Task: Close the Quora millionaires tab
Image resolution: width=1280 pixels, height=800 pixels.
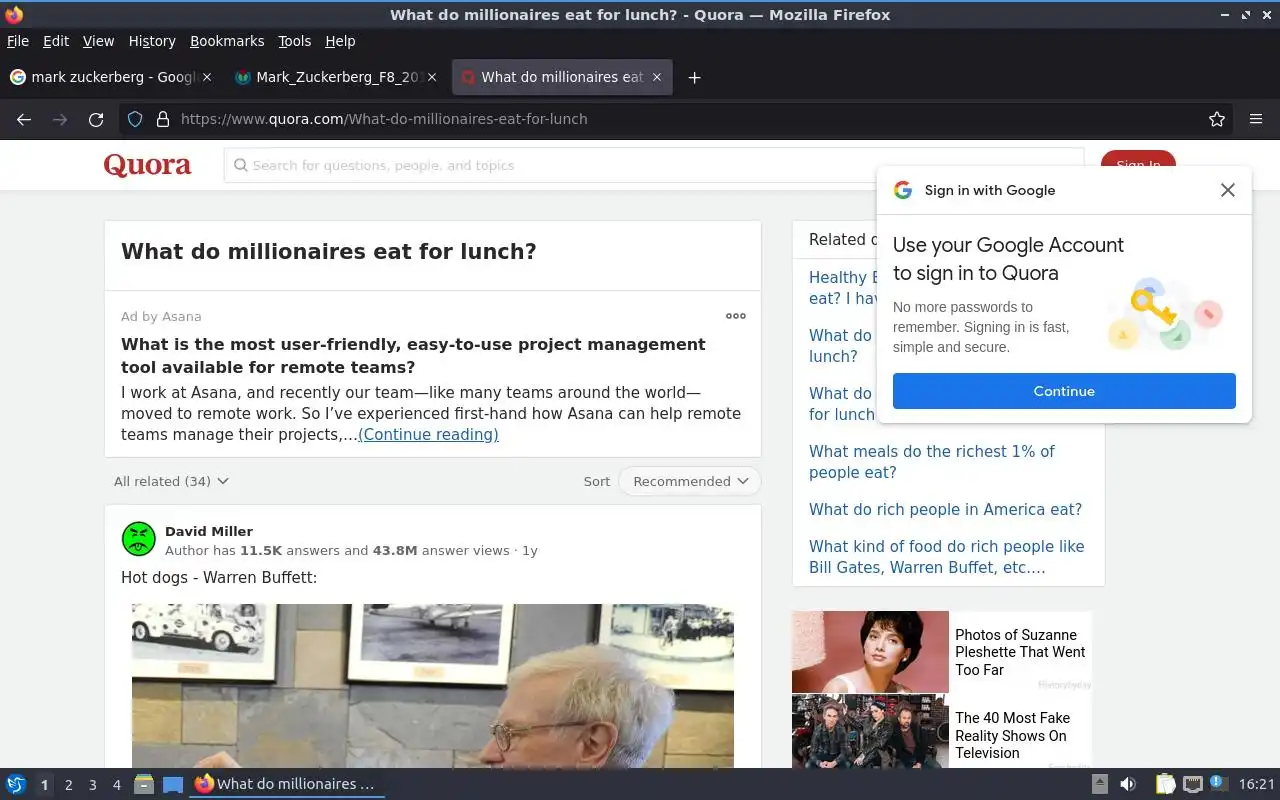Action: point(657,77)
